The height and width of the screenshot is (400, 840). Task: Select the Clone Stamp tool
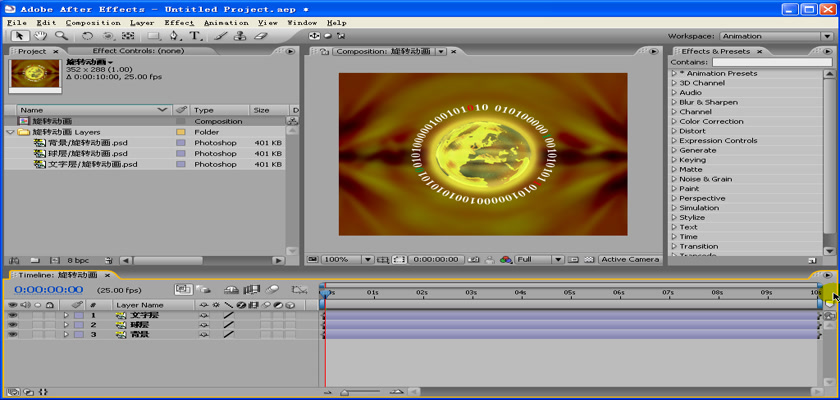(240, 36)
